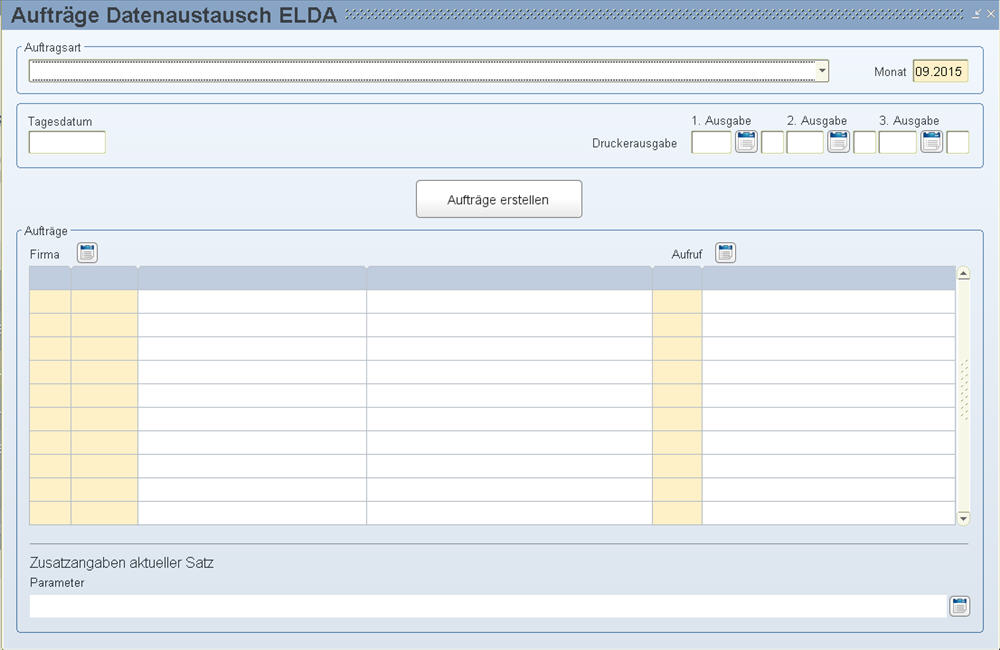Viewport: 1000px width, 650px height.
Task: Click the Monat field showing 09.2015
Action: [940, 71]
